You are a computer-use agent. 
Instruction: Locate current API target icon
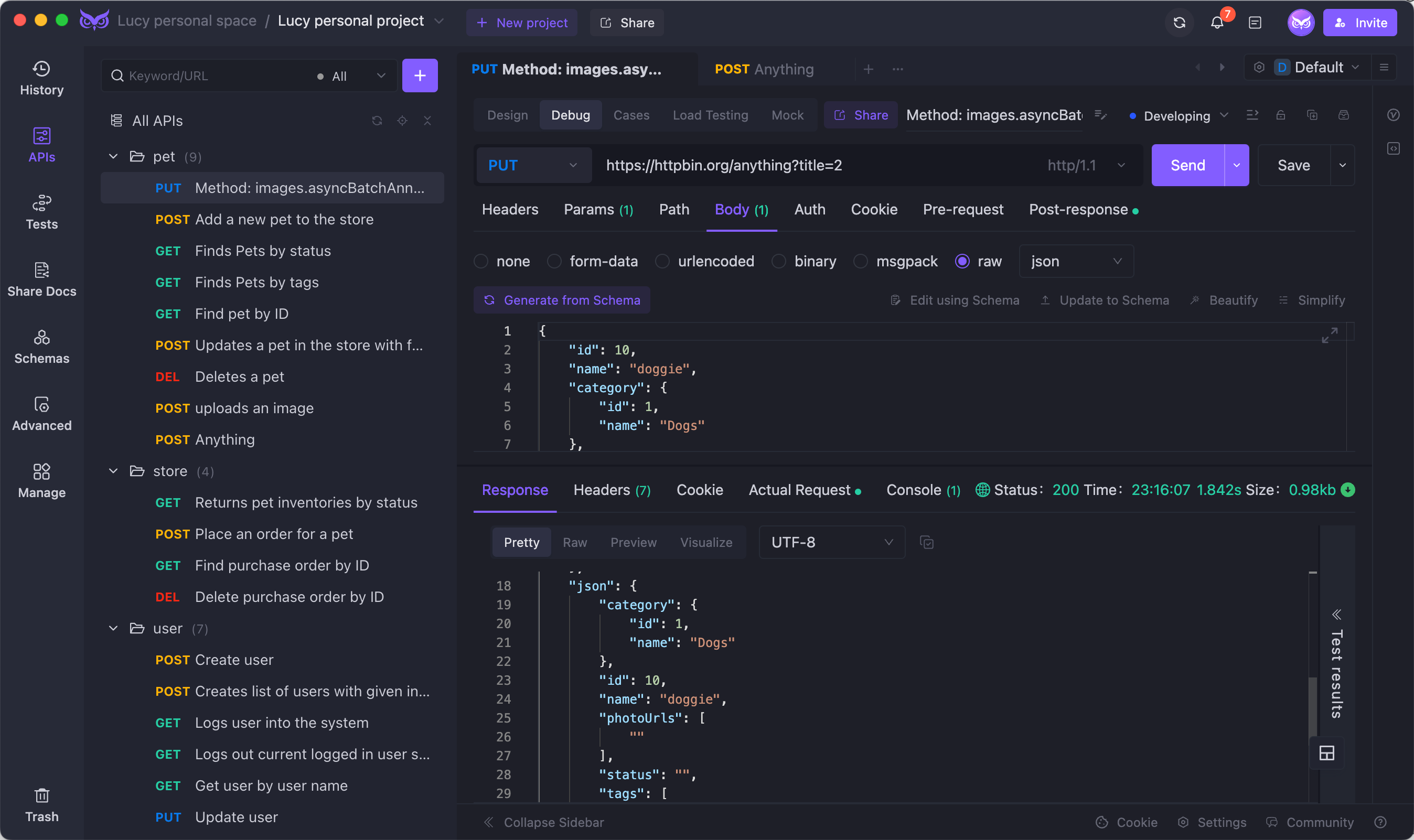[402, 121]
